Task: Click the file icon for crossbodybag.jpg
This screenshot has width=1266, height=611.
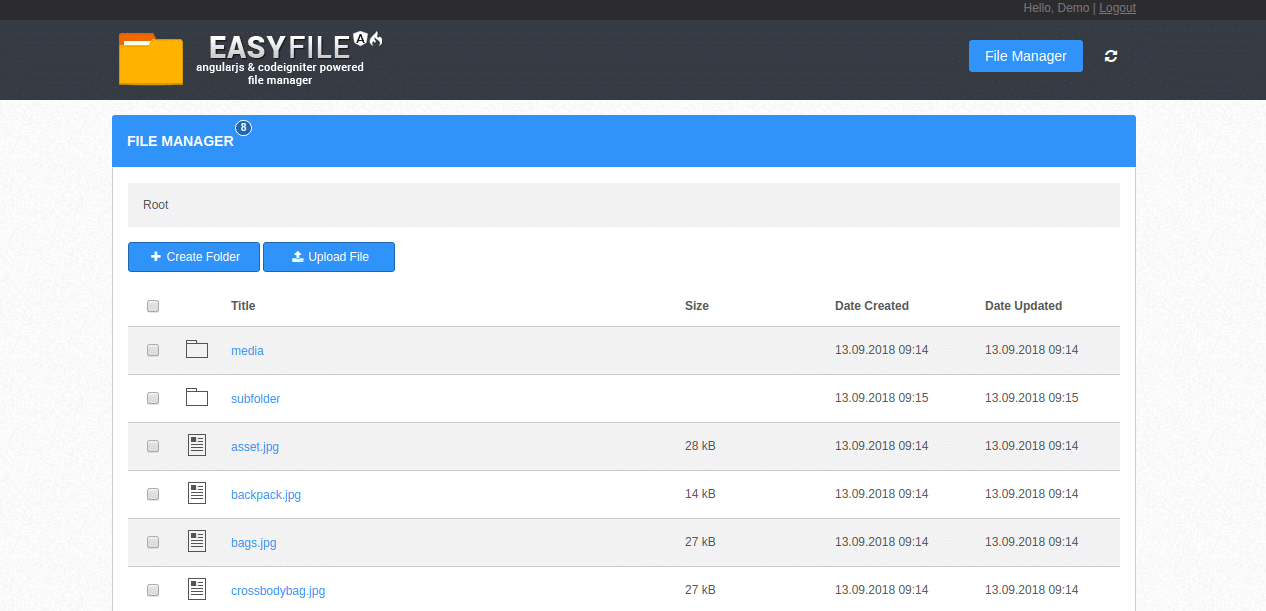Action: [x=196, y=590]
